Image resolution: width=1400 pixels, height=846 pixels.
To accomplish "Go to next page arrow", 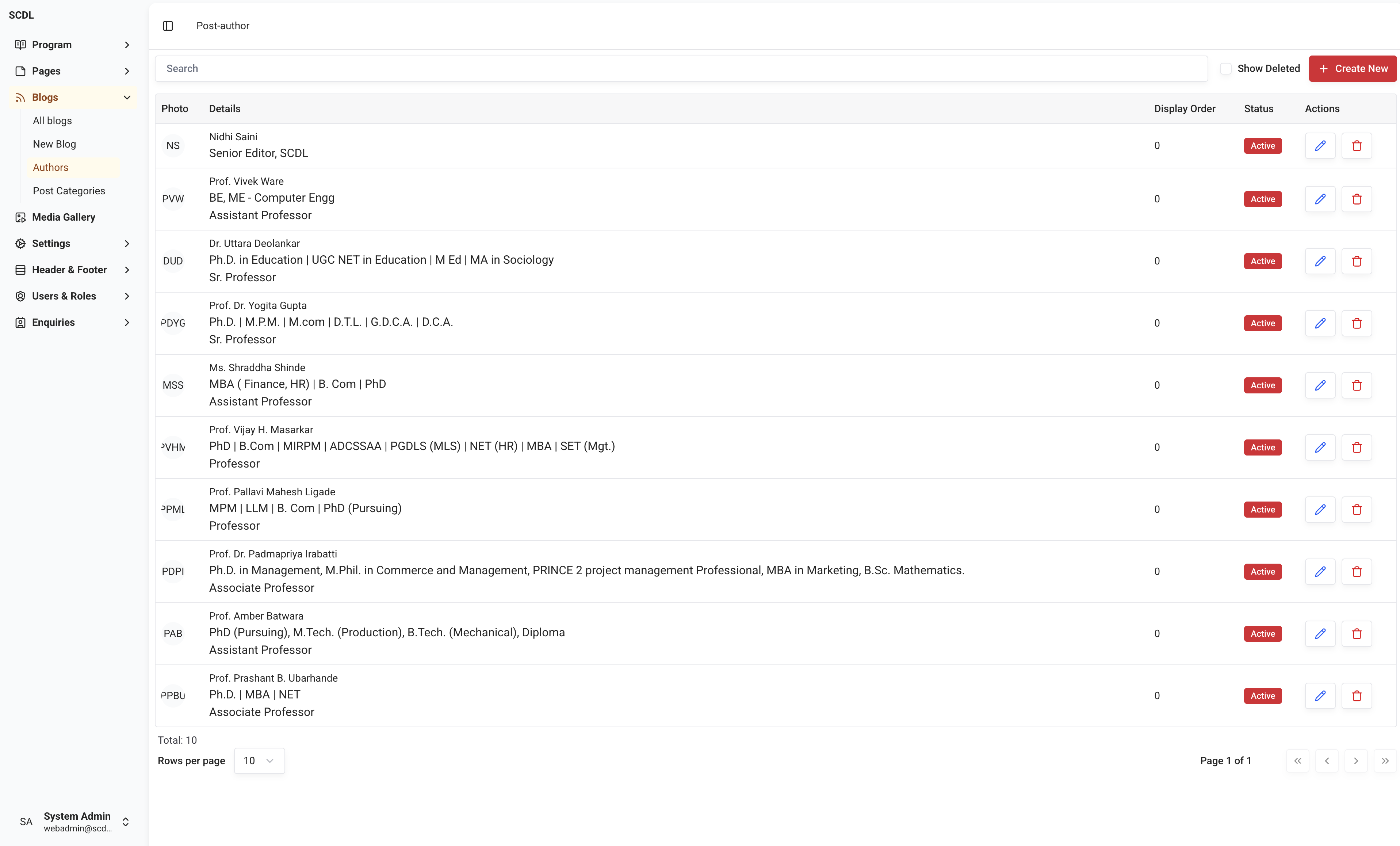I will click(1356, 761).
